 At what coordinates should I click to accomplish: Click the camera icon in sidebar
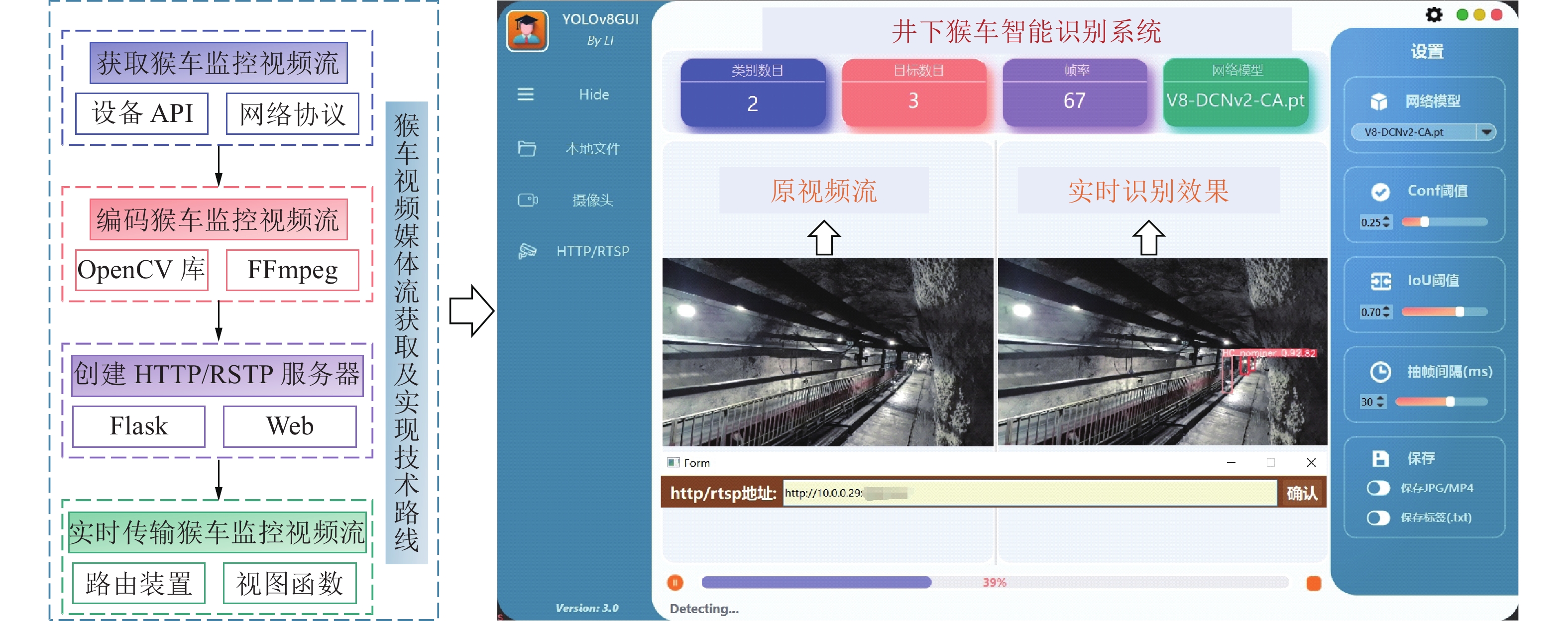pyautogui.click(x=527, y=200)
